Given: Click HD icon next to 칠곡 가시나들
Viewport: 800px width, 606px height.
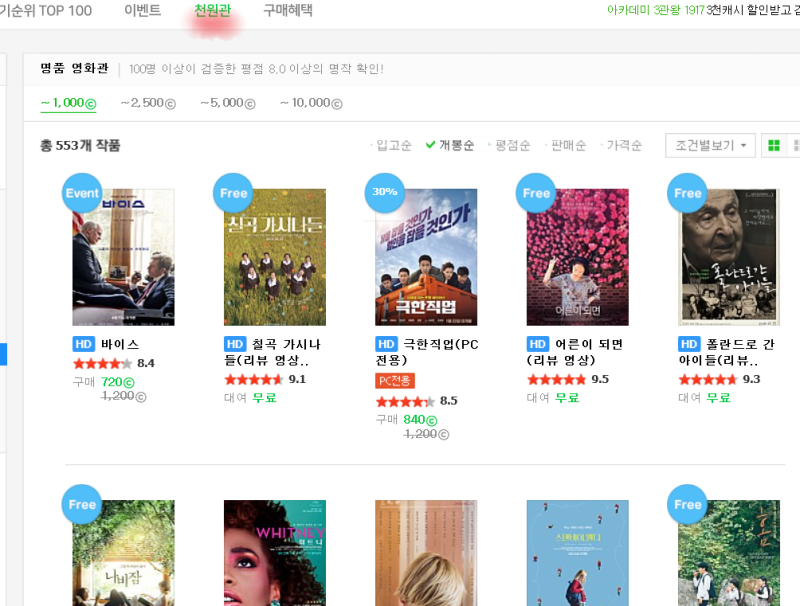Looking at the screenshot, I should point(235,344).
